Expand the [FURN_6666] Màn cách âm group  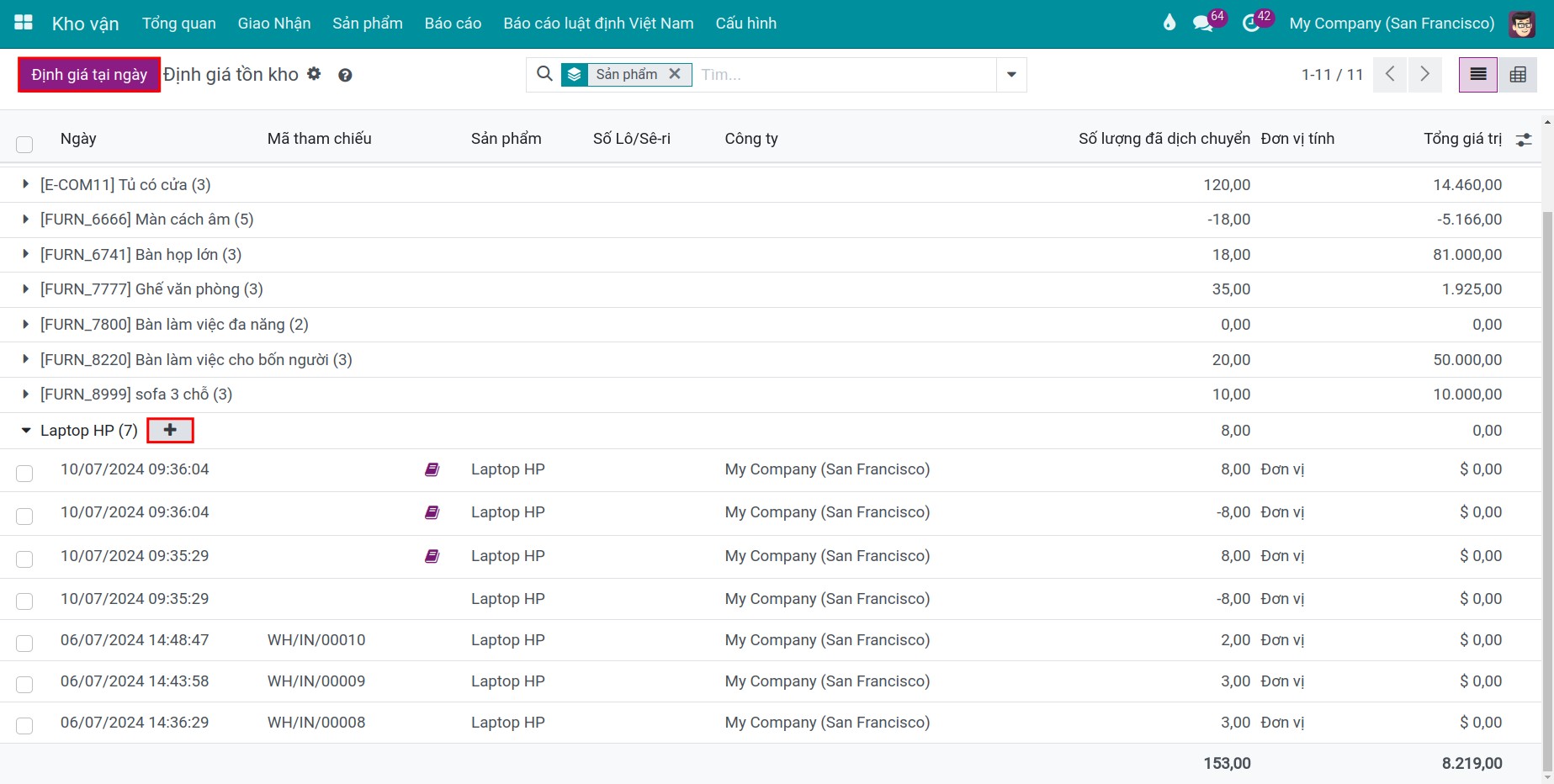[x=26, y=219]
